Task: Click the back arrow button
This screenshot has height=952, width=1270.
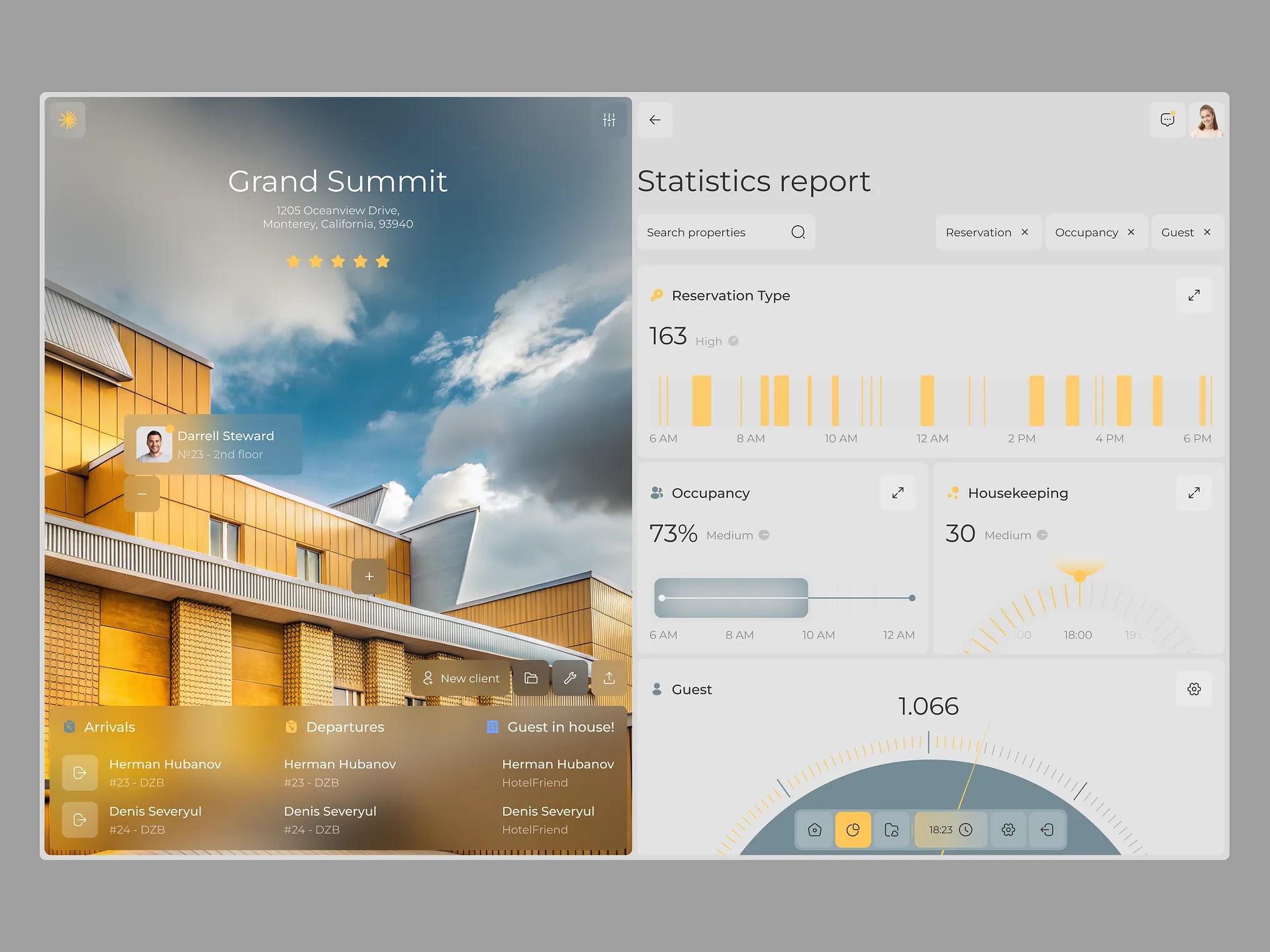Action: pyautogui.click(x=654, y=119)
